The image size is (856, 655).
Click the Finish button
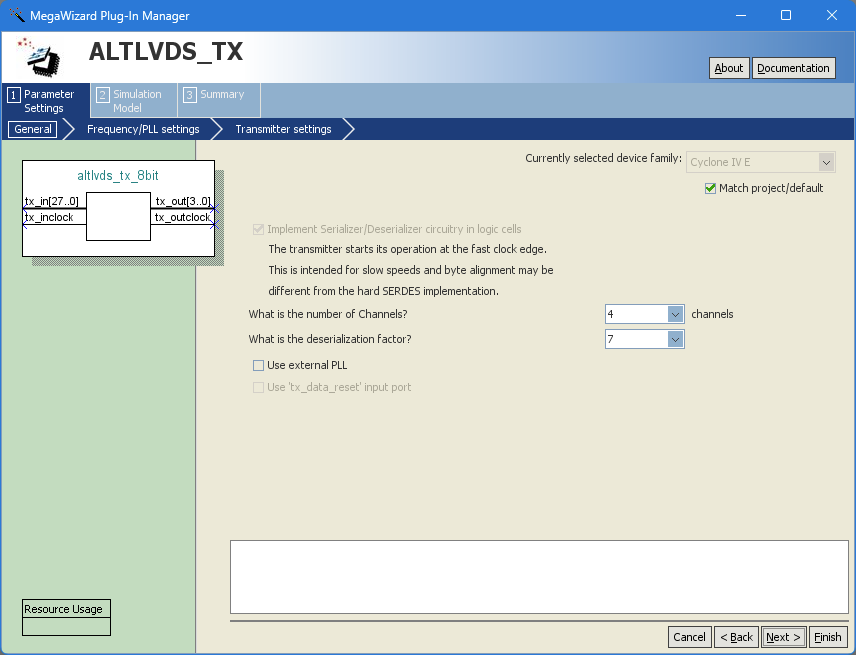pos(828,637)
